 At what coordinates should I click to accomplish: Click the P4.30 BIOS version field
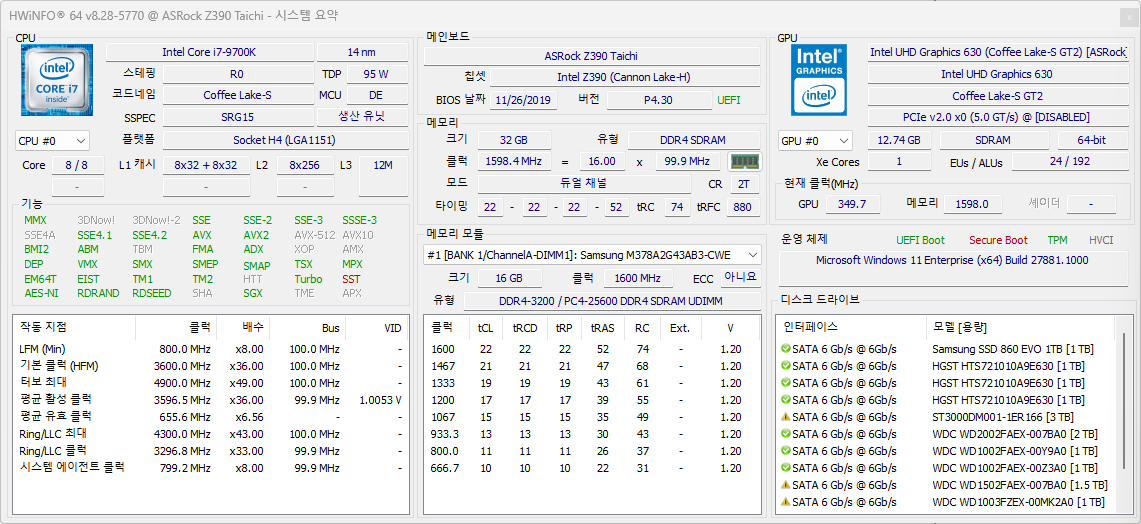659,100
